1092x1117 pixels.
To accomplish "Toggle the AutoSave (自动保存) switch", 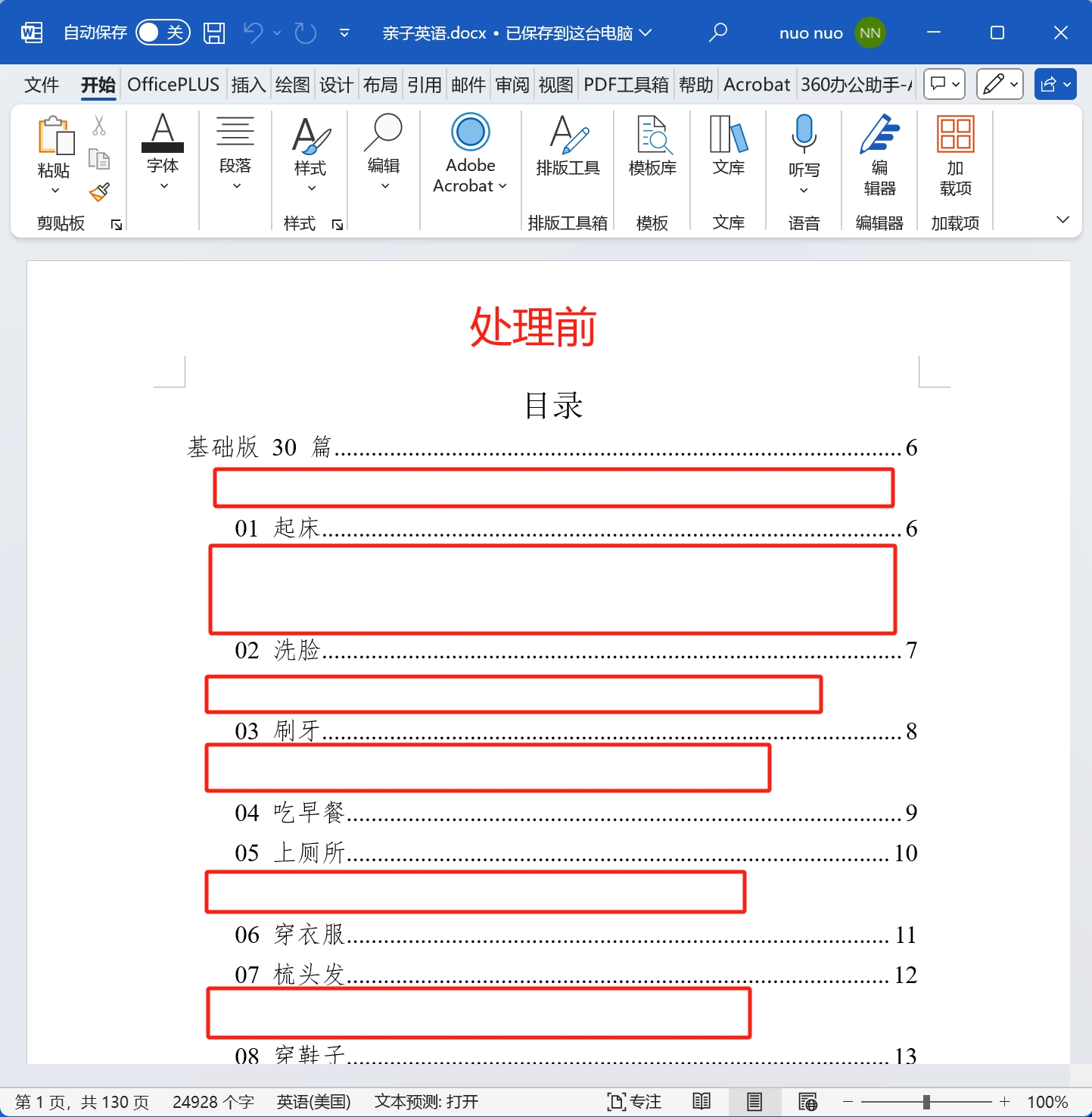I will 163,33.
